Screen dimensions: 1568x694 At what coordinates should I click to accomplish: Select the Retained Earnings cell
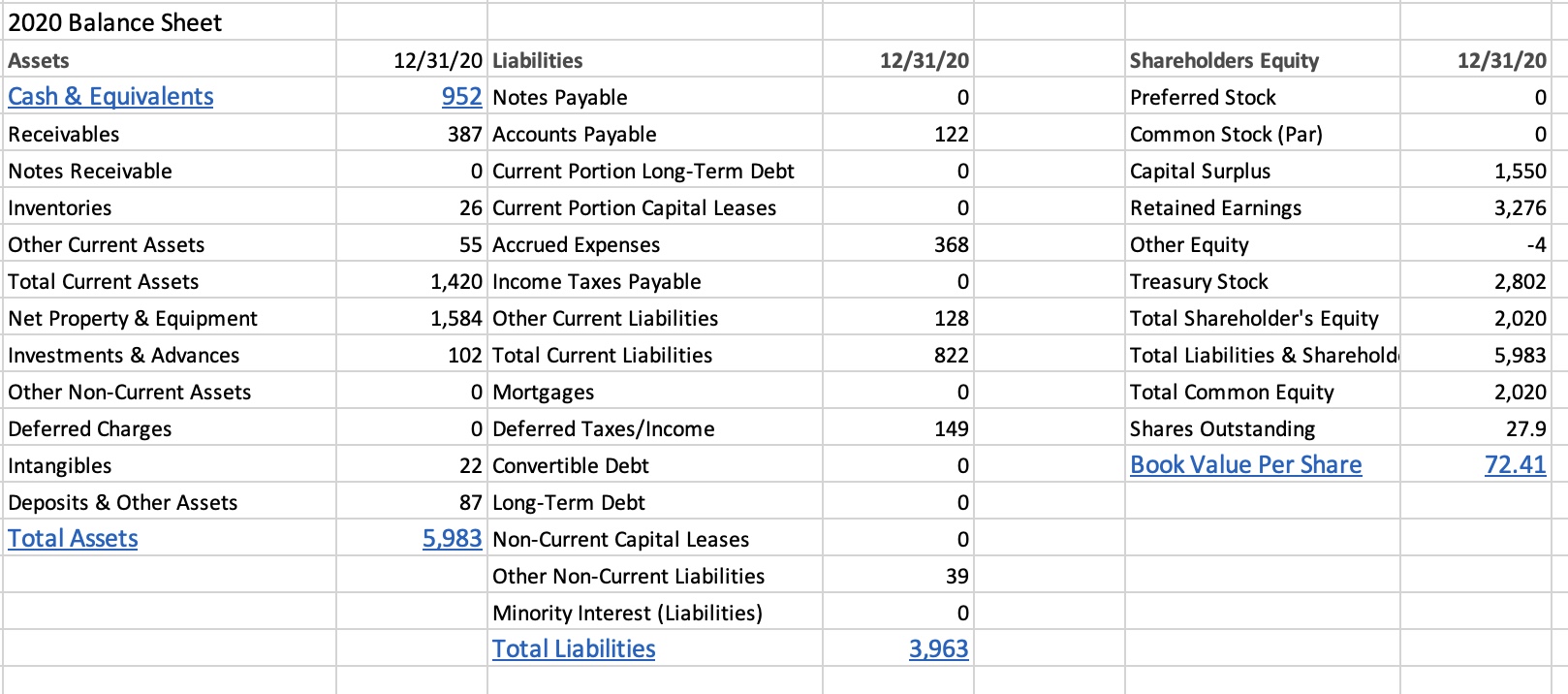coord(1263,207)
